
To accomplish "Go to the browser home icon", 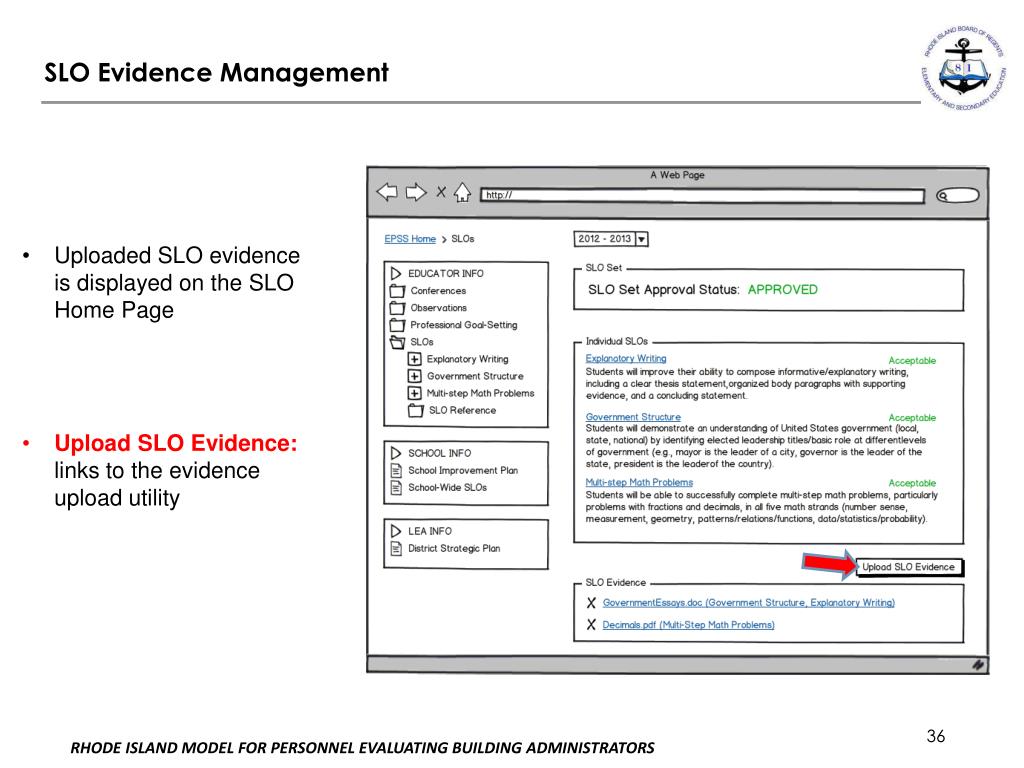I will click(462, 192).
